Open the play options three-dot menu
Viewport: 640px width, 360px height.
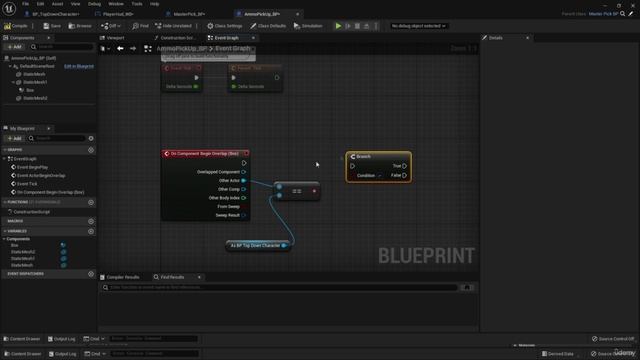tap(376, 26)
